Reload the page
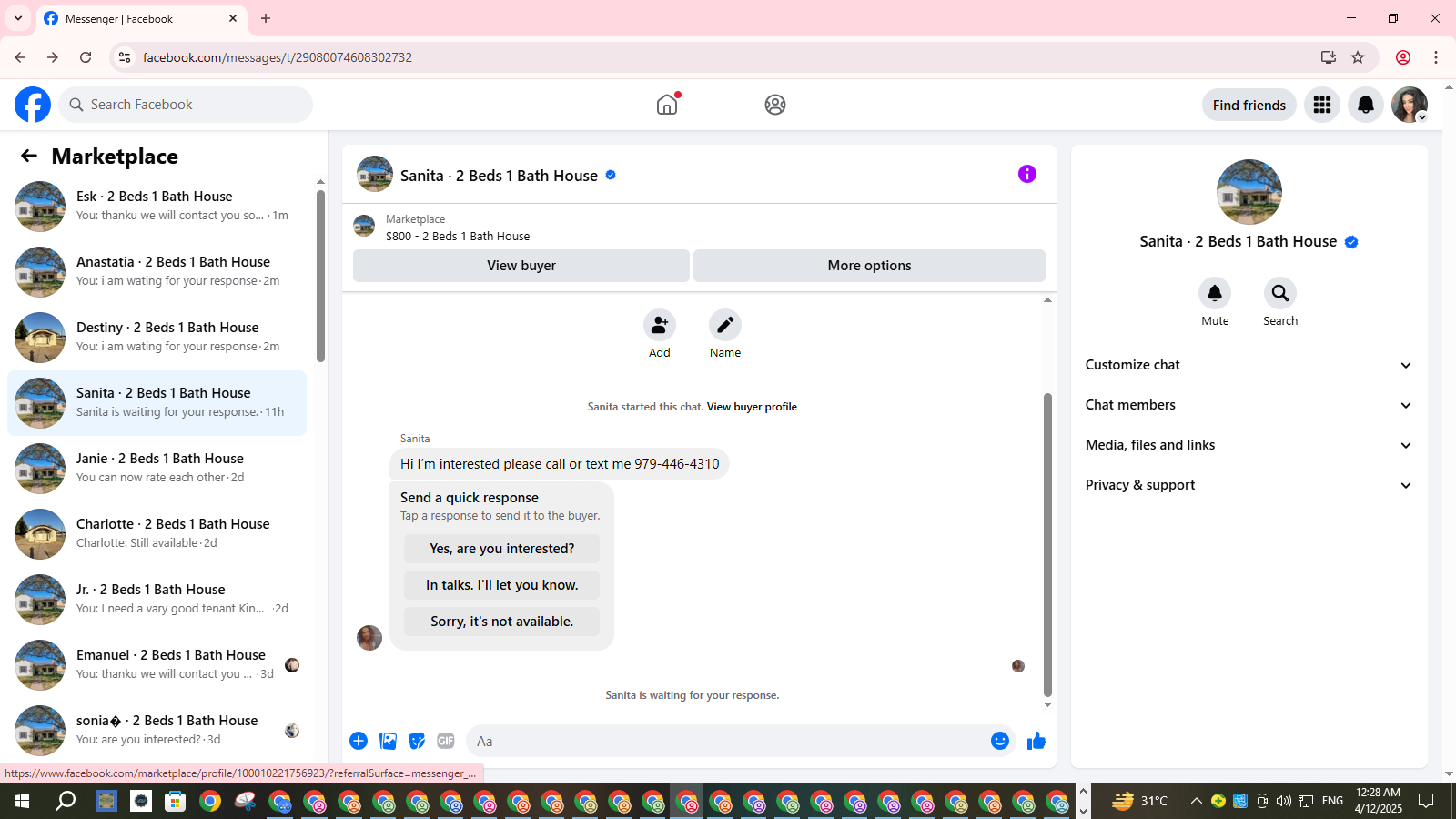1456x819 pixels. (86, 57)
